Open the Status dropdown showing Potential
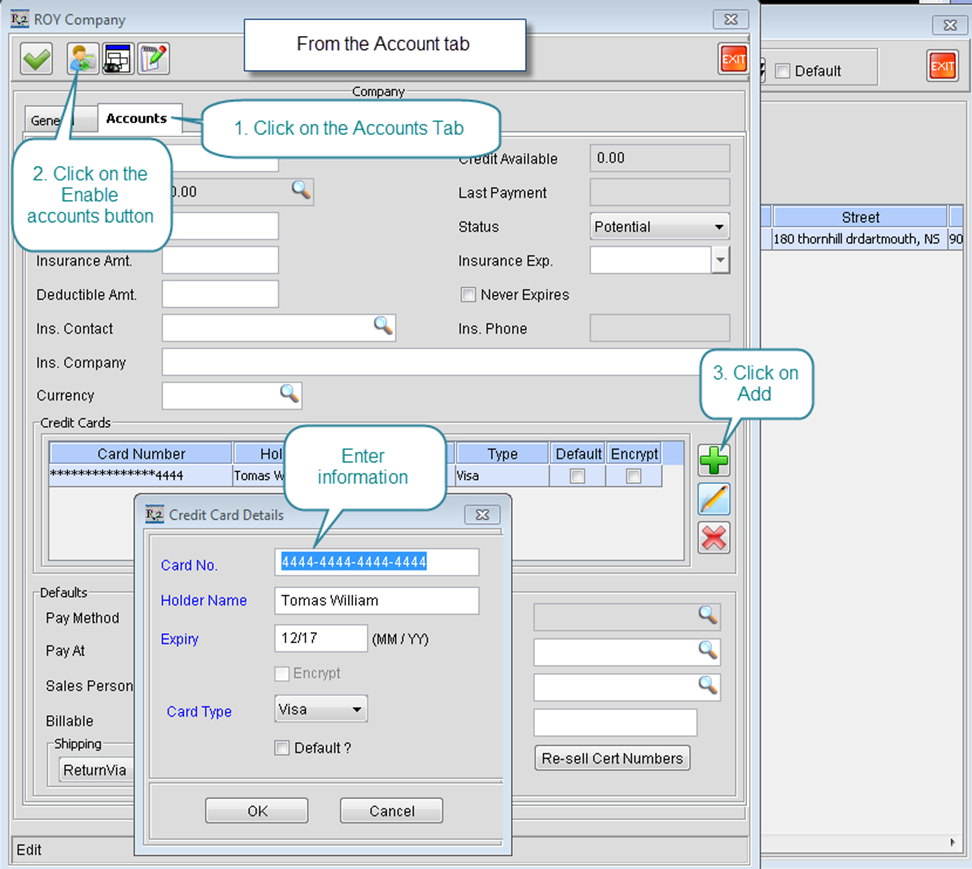Screen dimensions: 972x869 (660, 227)
